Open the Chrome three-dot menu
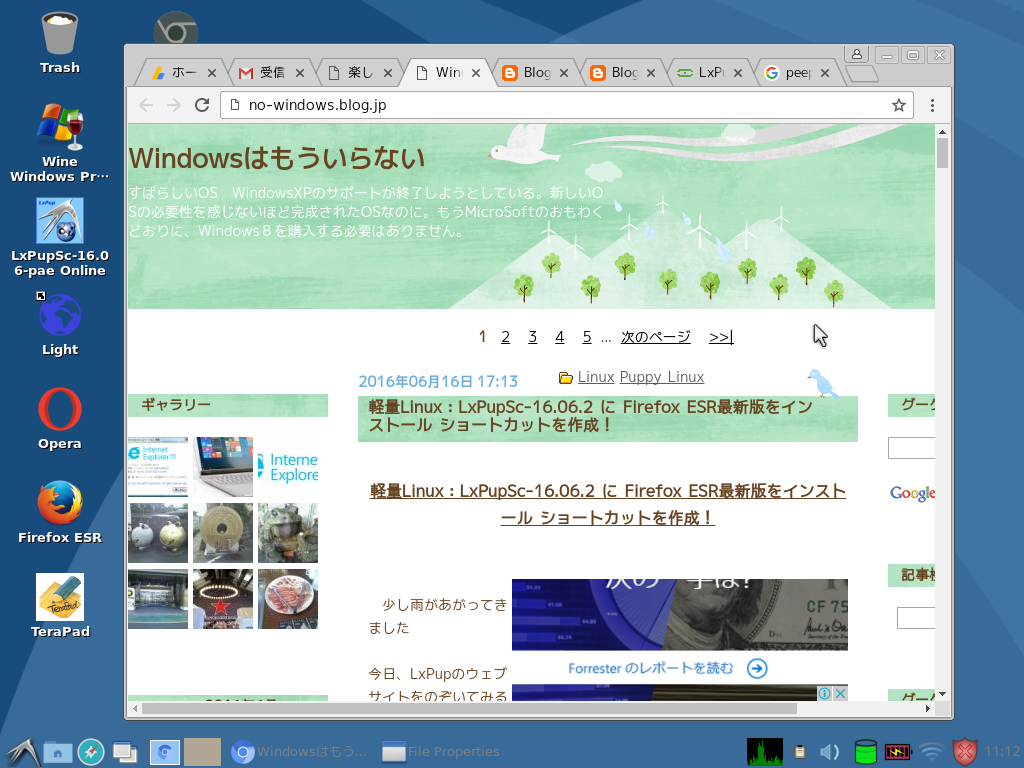1024x768 pixels. pos(932,104)
